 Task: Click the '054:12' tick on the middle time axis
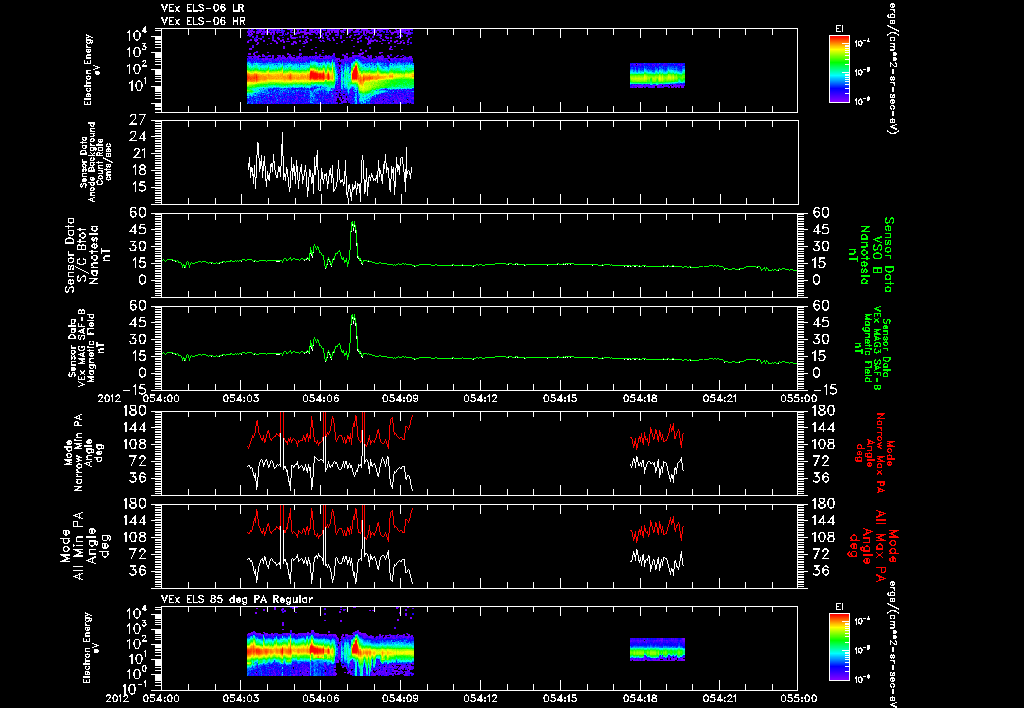[x=481, y=398]
